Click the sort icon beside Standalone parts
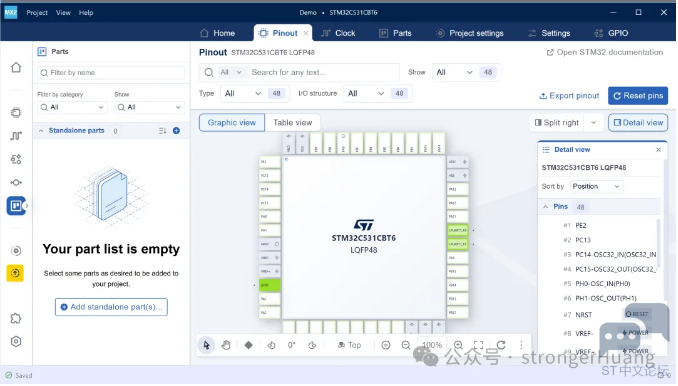The width and height of the screenshot is (678, 386). click(x=163, y=131)
